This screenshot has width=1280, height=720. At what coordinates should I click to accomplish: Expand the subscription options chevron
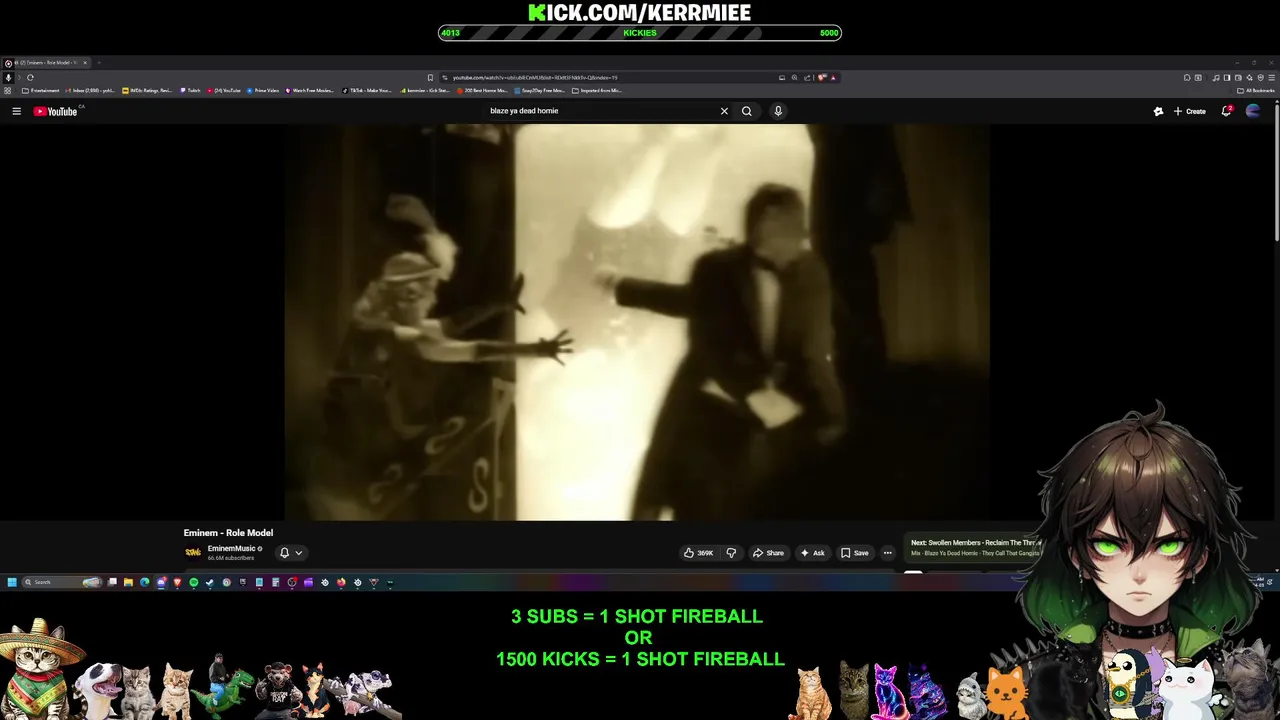click(298, 553)
